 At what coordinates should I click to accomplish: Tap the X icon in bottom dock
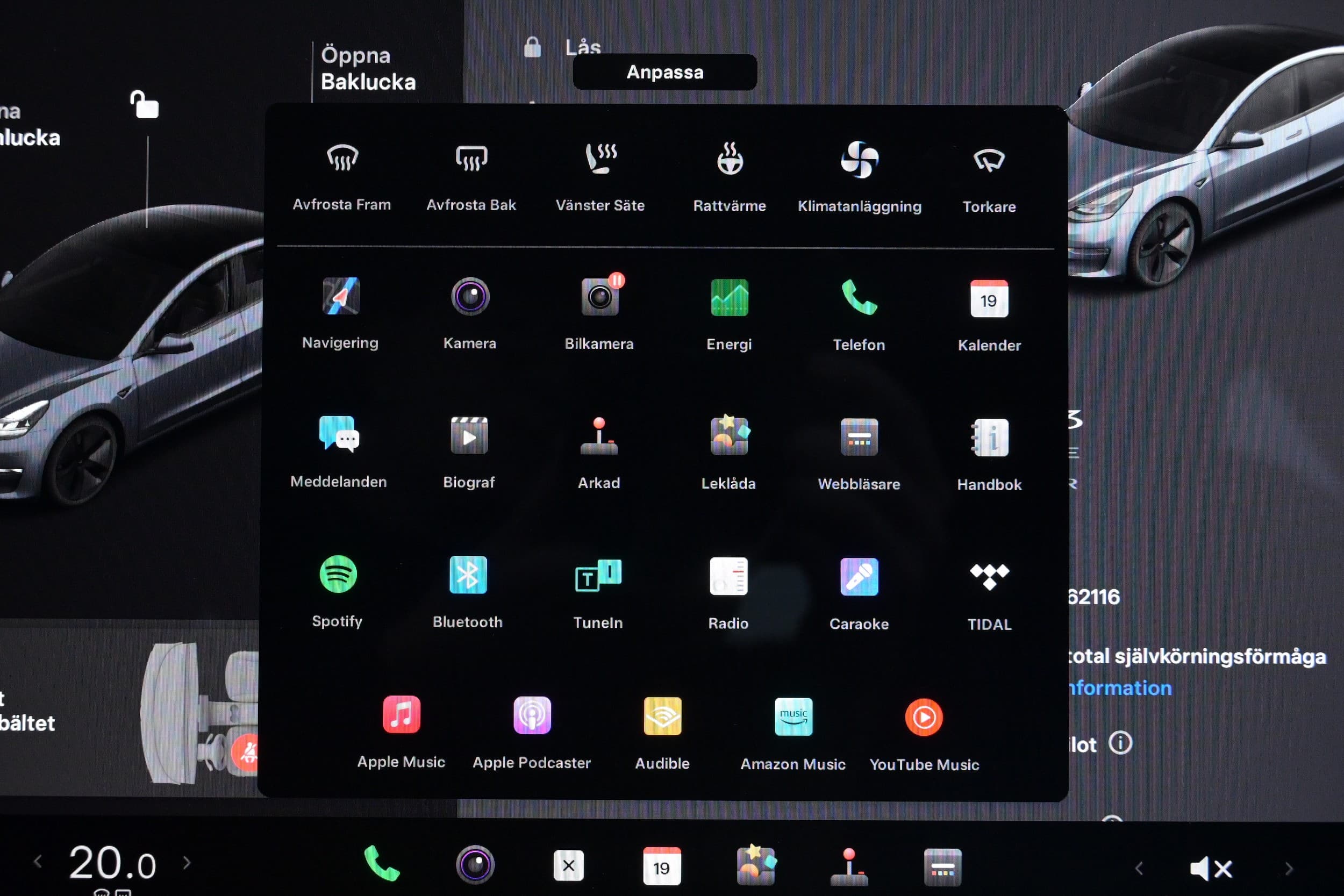[x=569, y=866]
